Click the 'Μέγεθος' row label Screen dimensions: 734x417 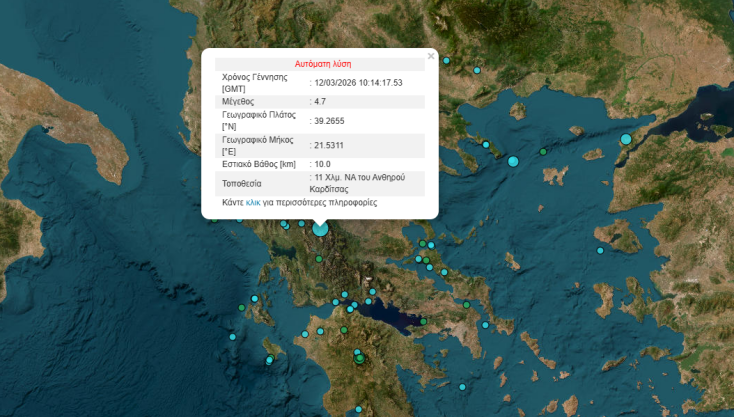click(x=238, y=102)
